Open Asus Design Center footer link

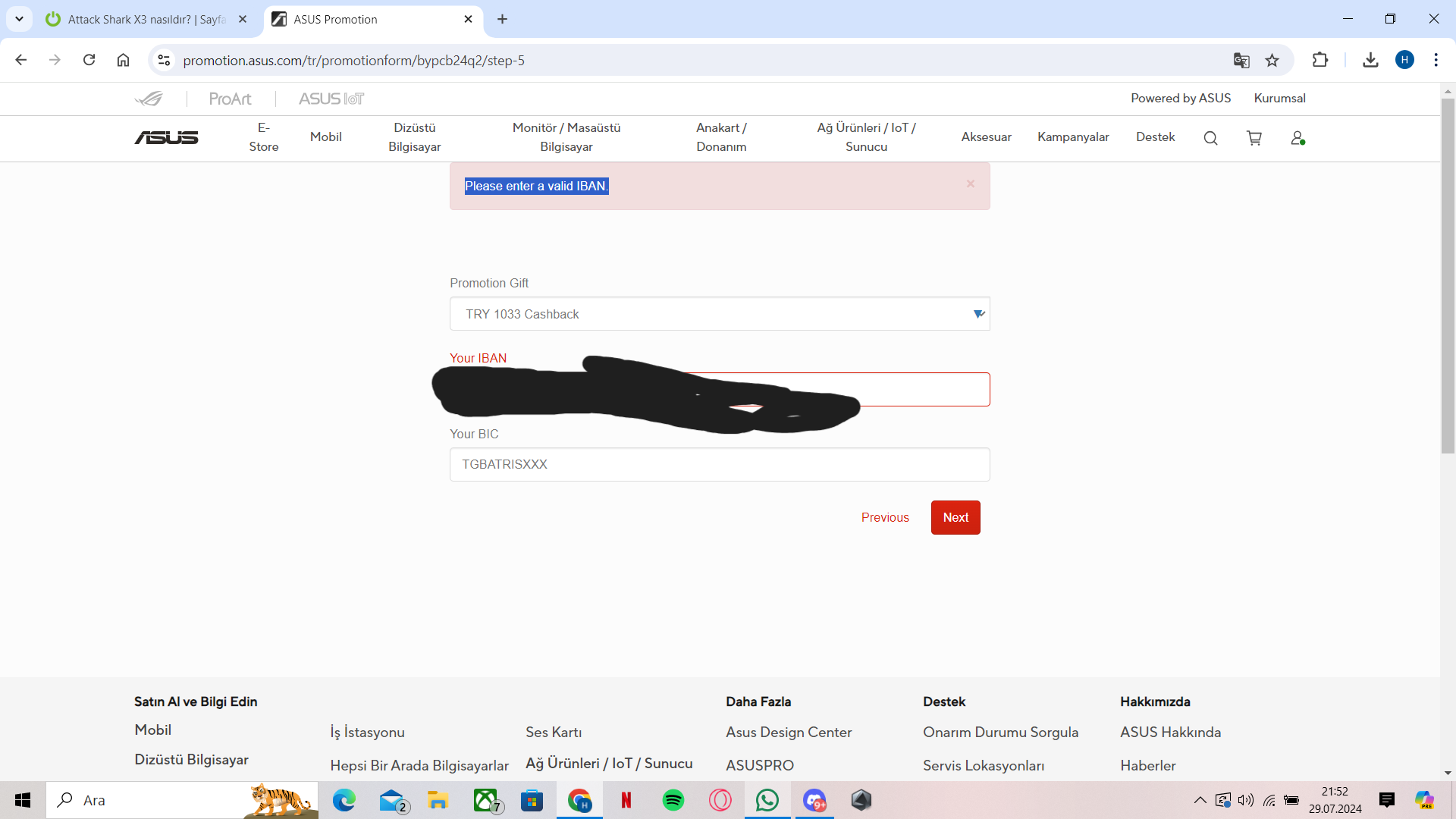(789, 732)
